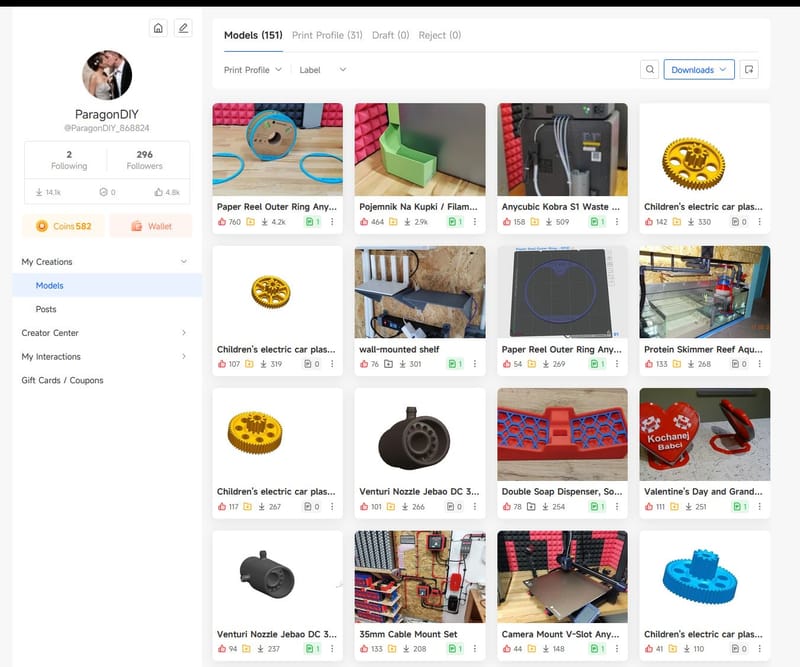Viewport: 800px width, 667px height.
Task: Click the ParagonDIY username text
Action: coord(107,114)
